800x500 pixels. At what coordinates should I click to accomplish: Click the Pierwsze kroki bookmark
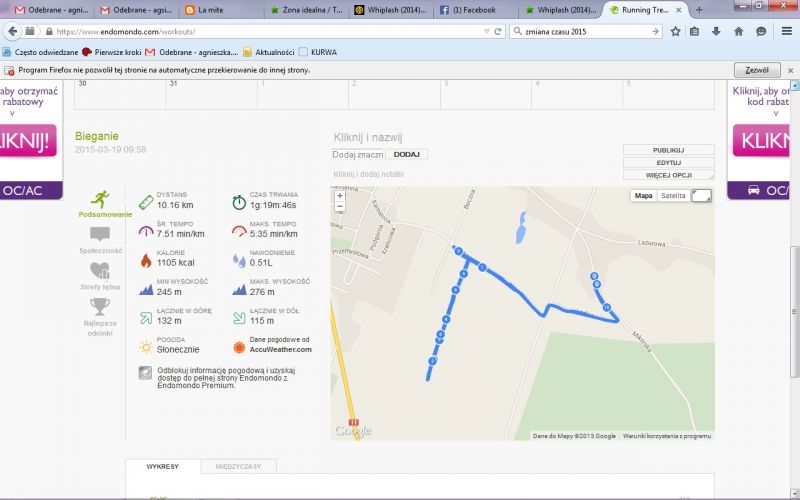112,52
